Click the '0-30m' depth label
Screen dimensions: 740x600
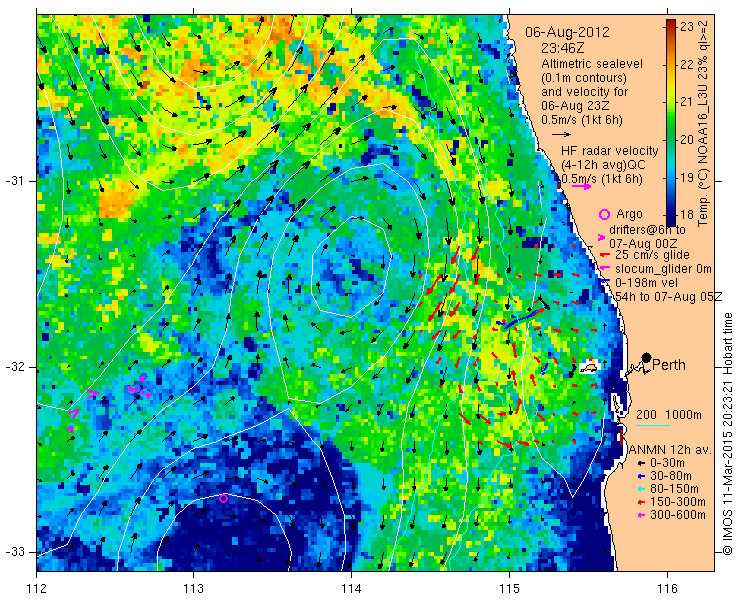pyautogui.click(x=667, y=463)
